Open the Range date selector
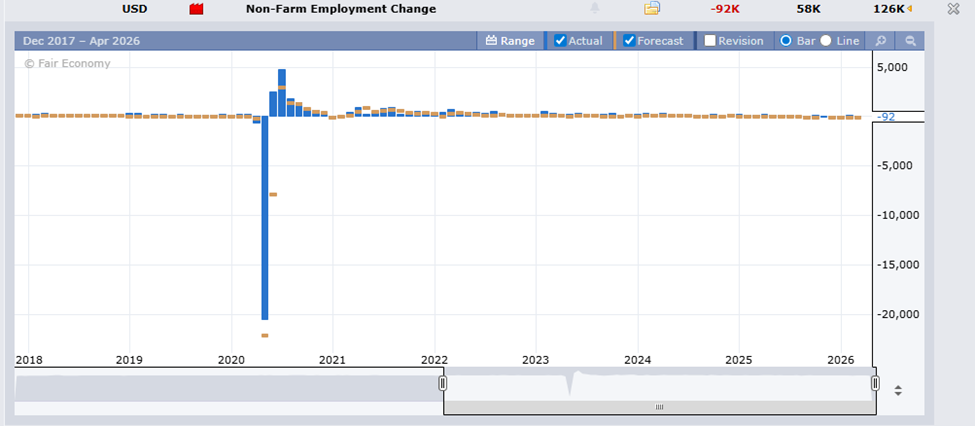Screen dimensions: 975x426 click(510, 41)
